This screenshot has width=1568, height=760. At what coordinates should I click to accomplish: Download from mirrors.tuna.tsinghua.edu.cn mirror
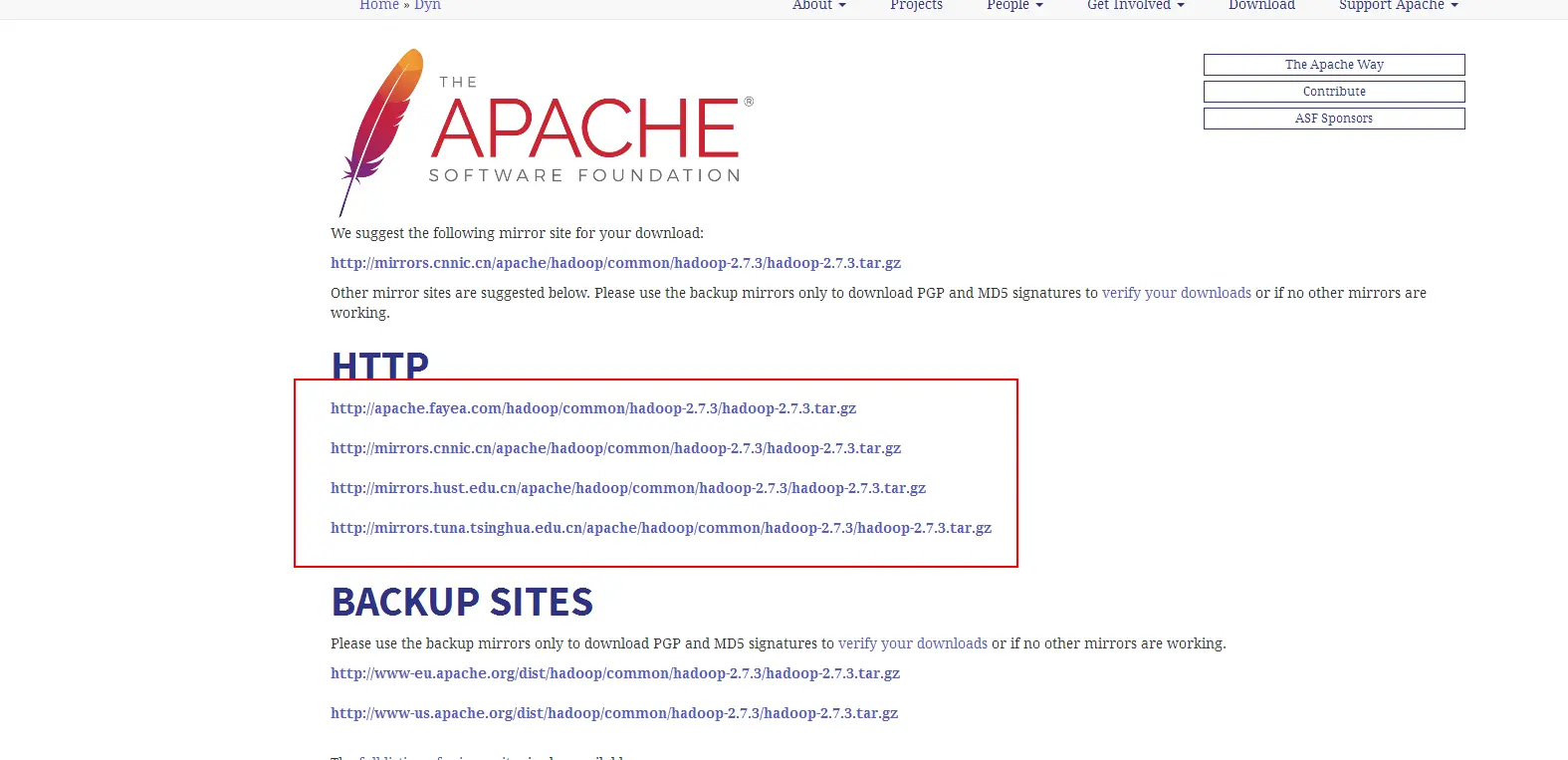661,528
